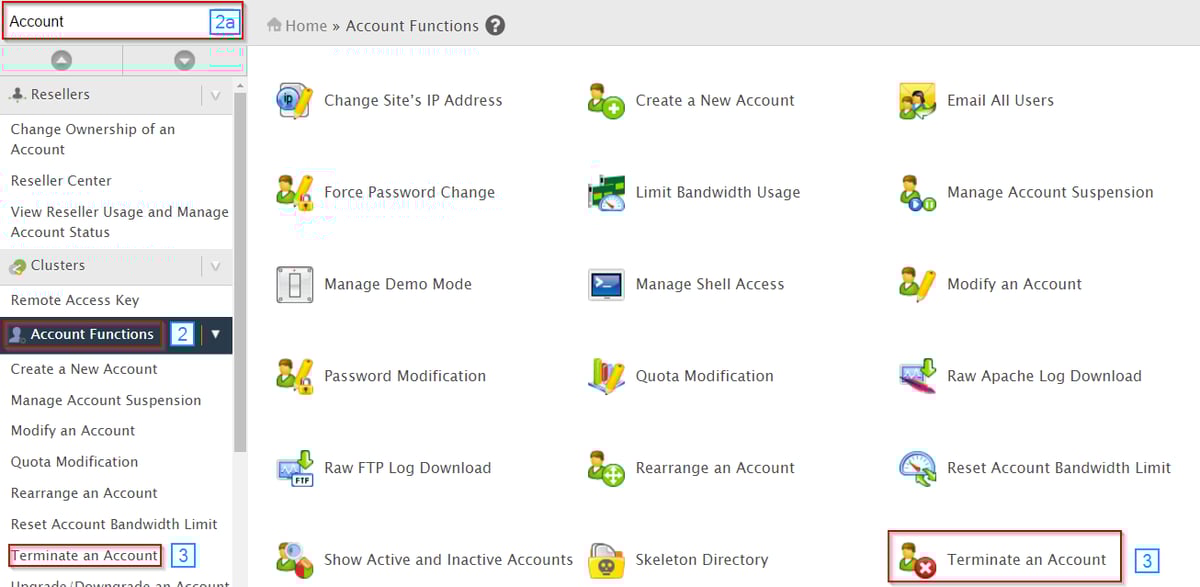1200x587 pixels.
Task: Click the help question mark in the breadcrumb
Action: pos(495,26)
